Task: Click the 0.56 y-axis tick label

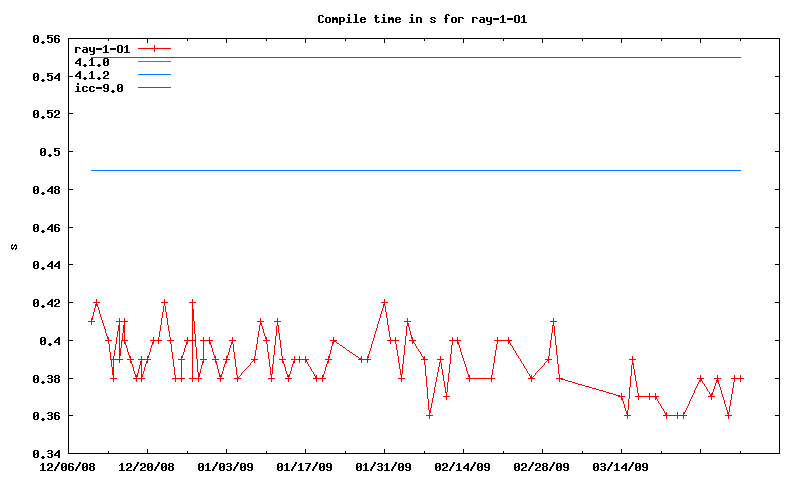Action: pos(46,39)
